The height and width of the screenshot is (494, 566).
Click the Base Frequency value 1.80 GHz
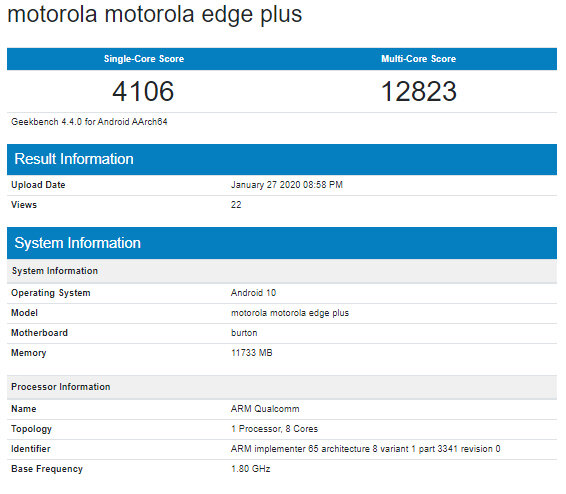point(251,469)
